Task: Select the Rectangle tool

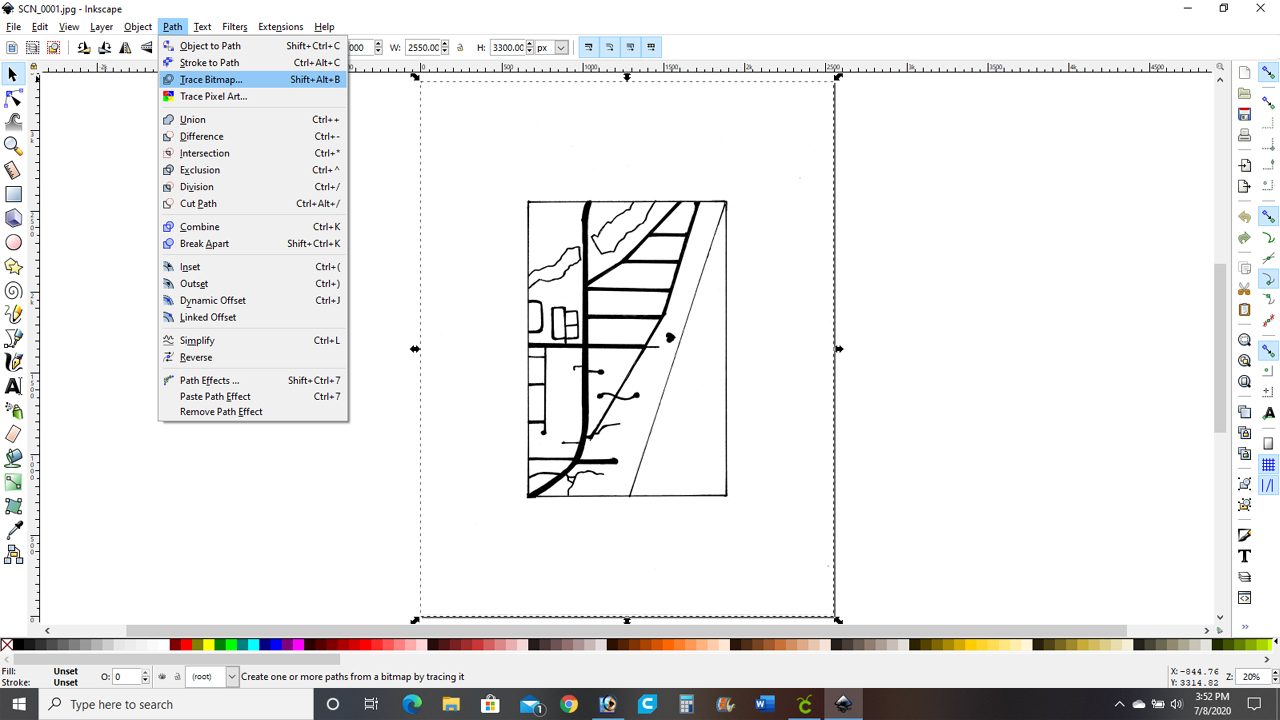Action: click(x=13, y=194)
